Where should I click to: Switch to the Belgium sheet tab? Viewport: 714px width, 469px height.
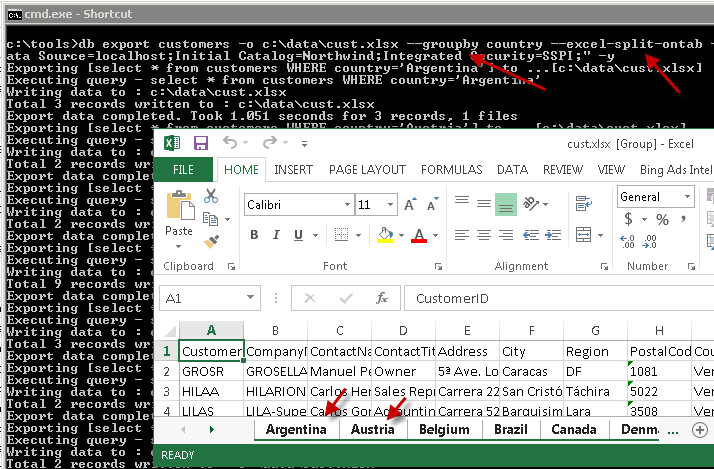(444, 429)
